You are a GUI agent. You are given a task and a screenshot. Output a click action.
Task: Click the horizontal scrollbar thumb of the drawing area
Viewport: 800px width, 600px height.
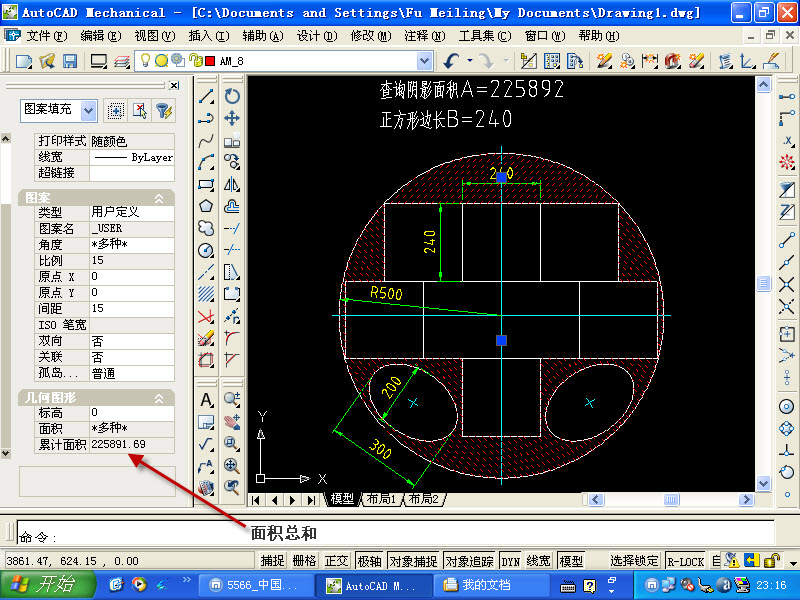click(x=671, y=499)
